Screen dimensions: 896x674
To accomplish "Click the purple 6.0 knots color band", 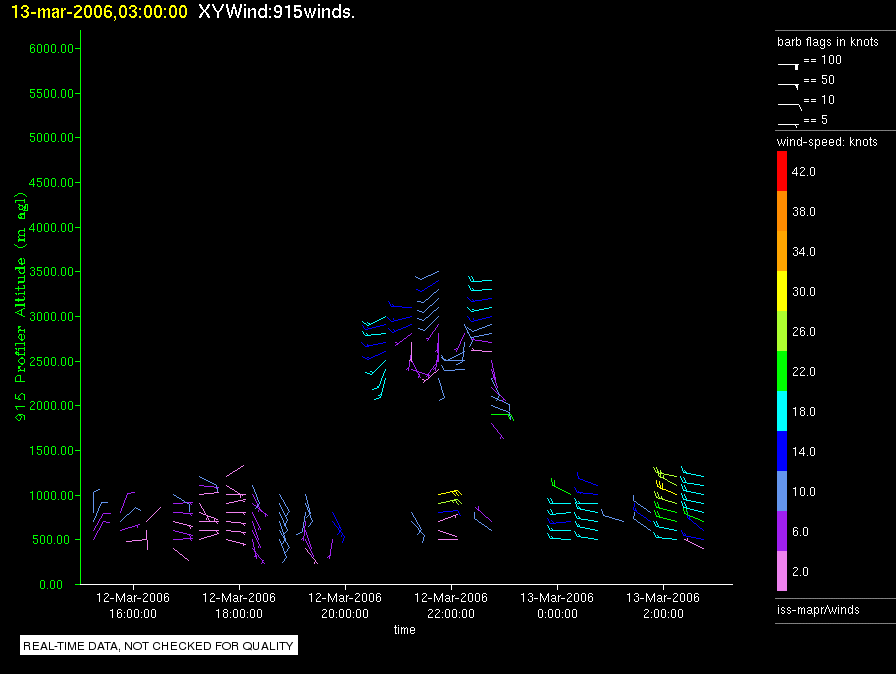I will pos(782,531).
